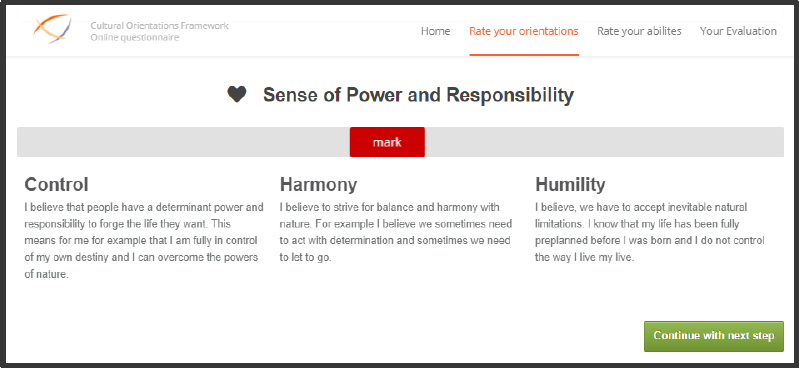Click the red mark slider handle

pyautogui.click(x=387, y=142)
